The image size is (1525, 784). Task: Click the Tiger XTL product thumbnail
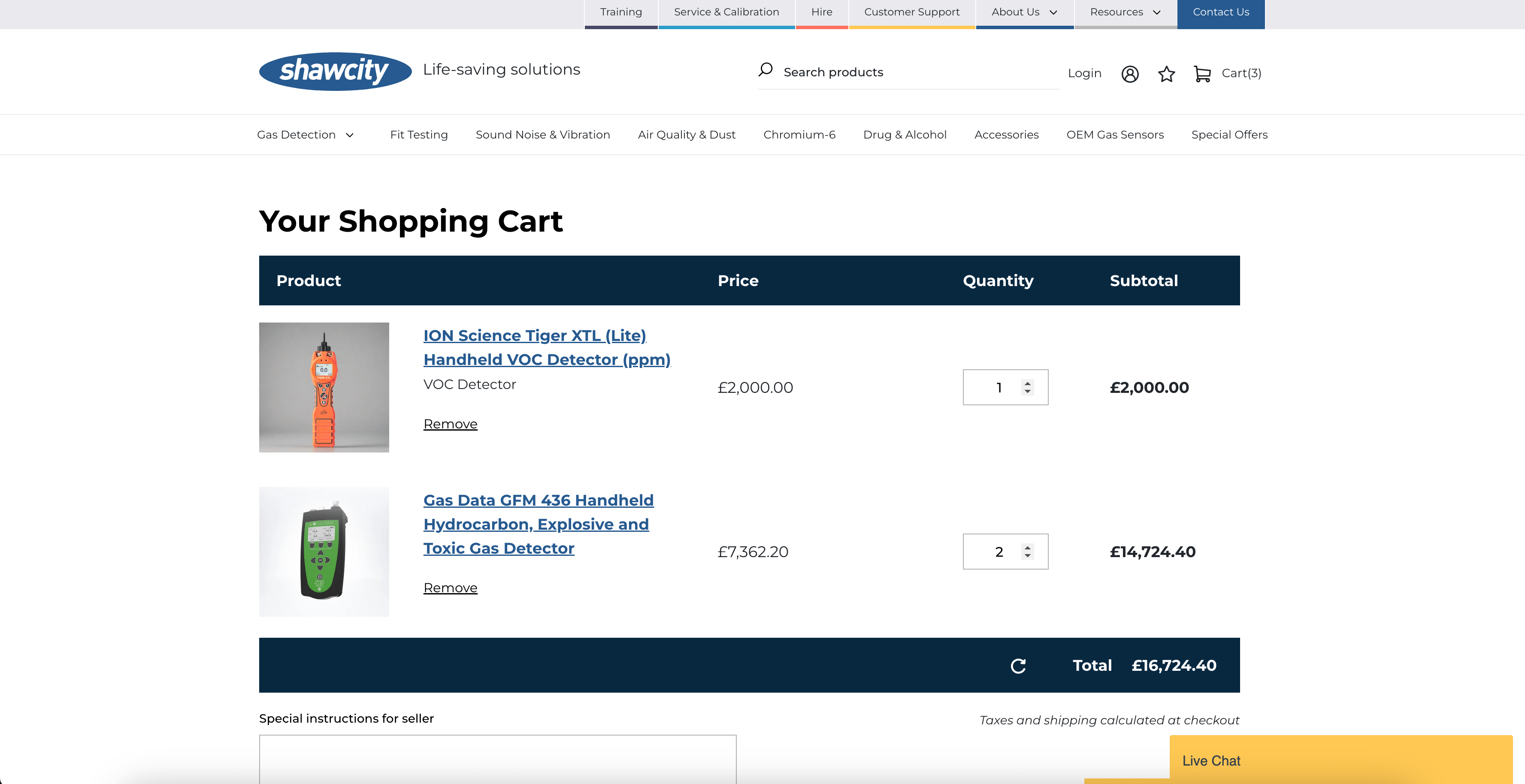click(x=324, y=388)
